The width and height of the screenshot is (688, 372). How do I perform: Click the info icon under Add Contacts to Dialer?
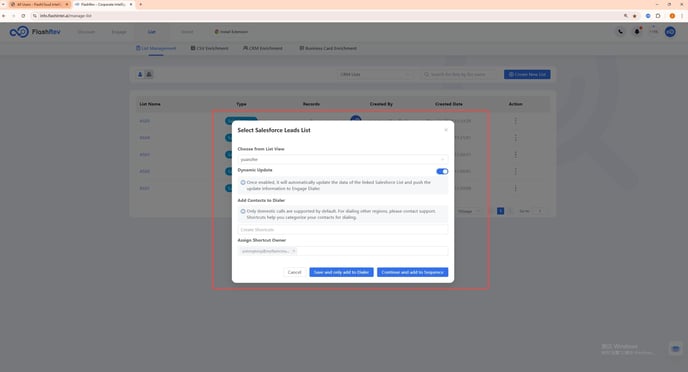243,211
